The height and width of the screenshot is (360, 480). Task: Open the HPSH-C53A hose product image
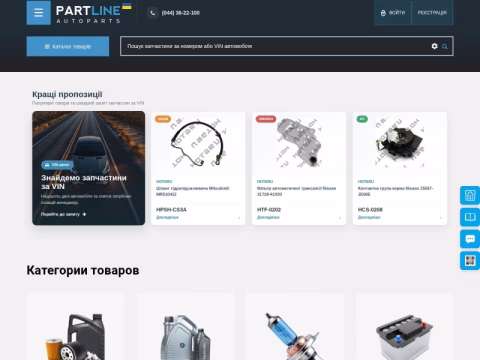[x=198, y=143]
